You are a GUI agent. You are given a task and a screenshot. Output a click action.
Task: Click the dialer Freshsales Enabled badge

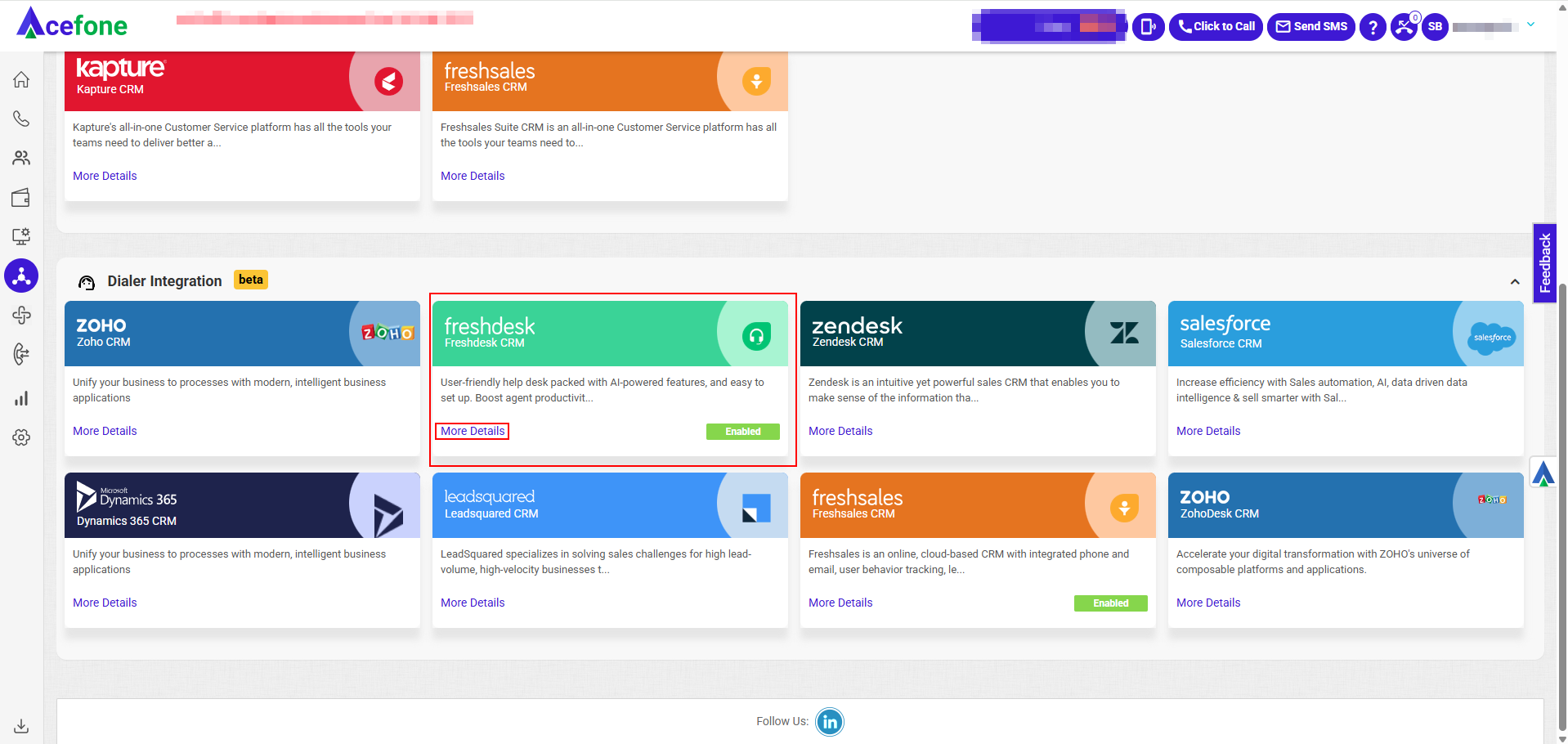coord(1110,603)
